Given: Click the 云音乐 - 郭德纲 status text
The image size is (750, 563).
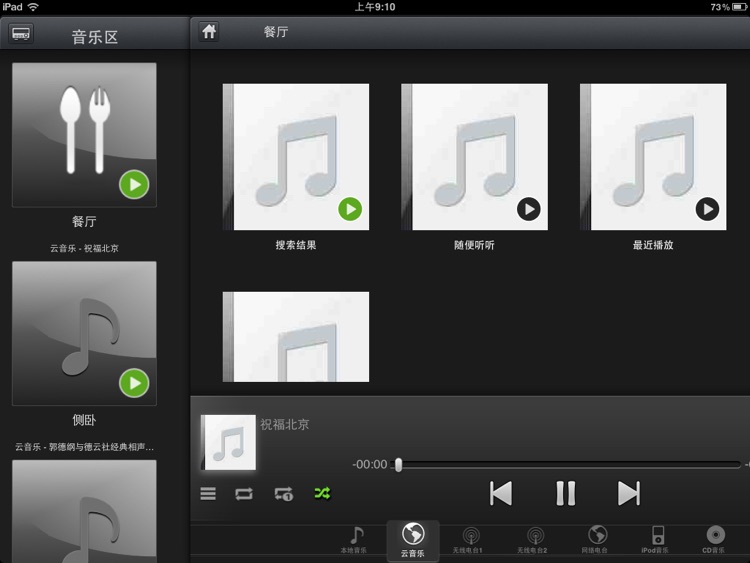Looking at the screenshot, I should [x=84, y=447].
